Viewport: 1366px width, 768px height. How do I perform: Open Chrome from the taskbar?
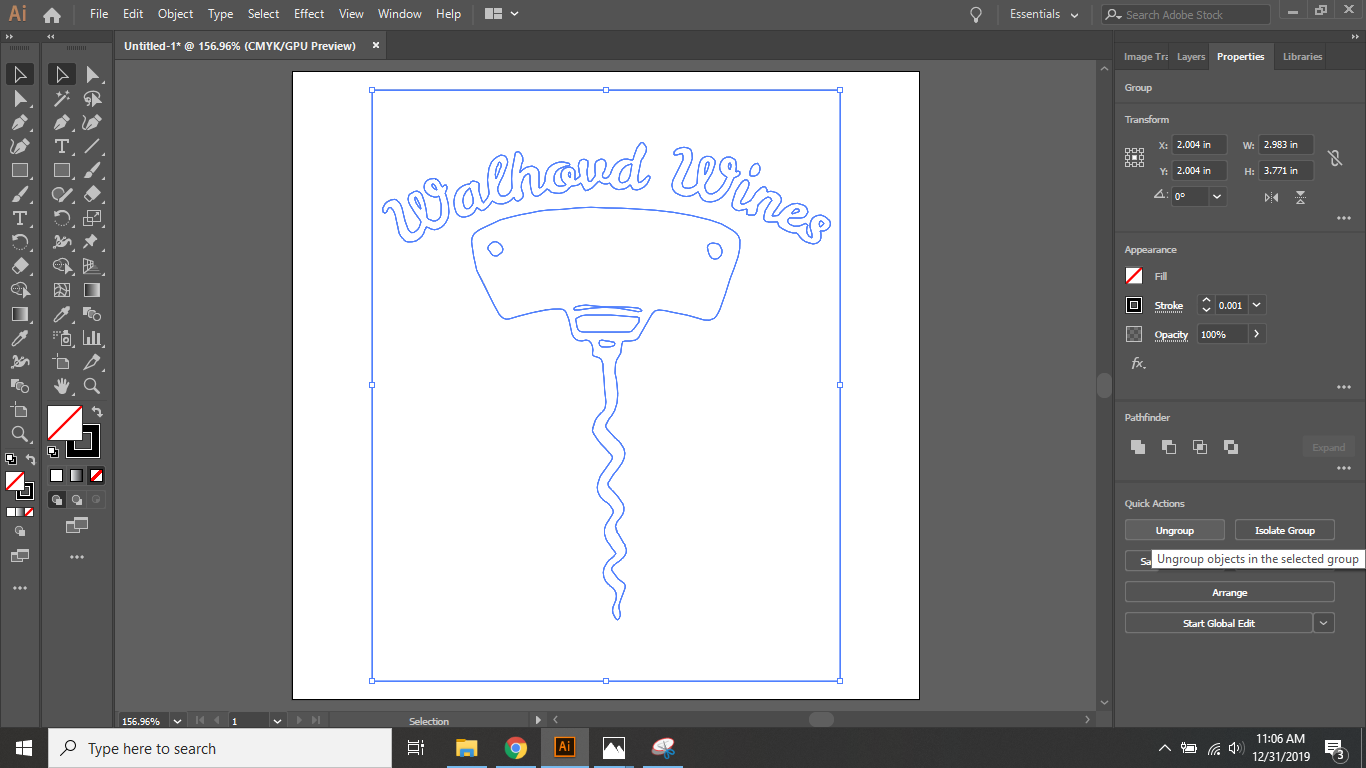517,748
